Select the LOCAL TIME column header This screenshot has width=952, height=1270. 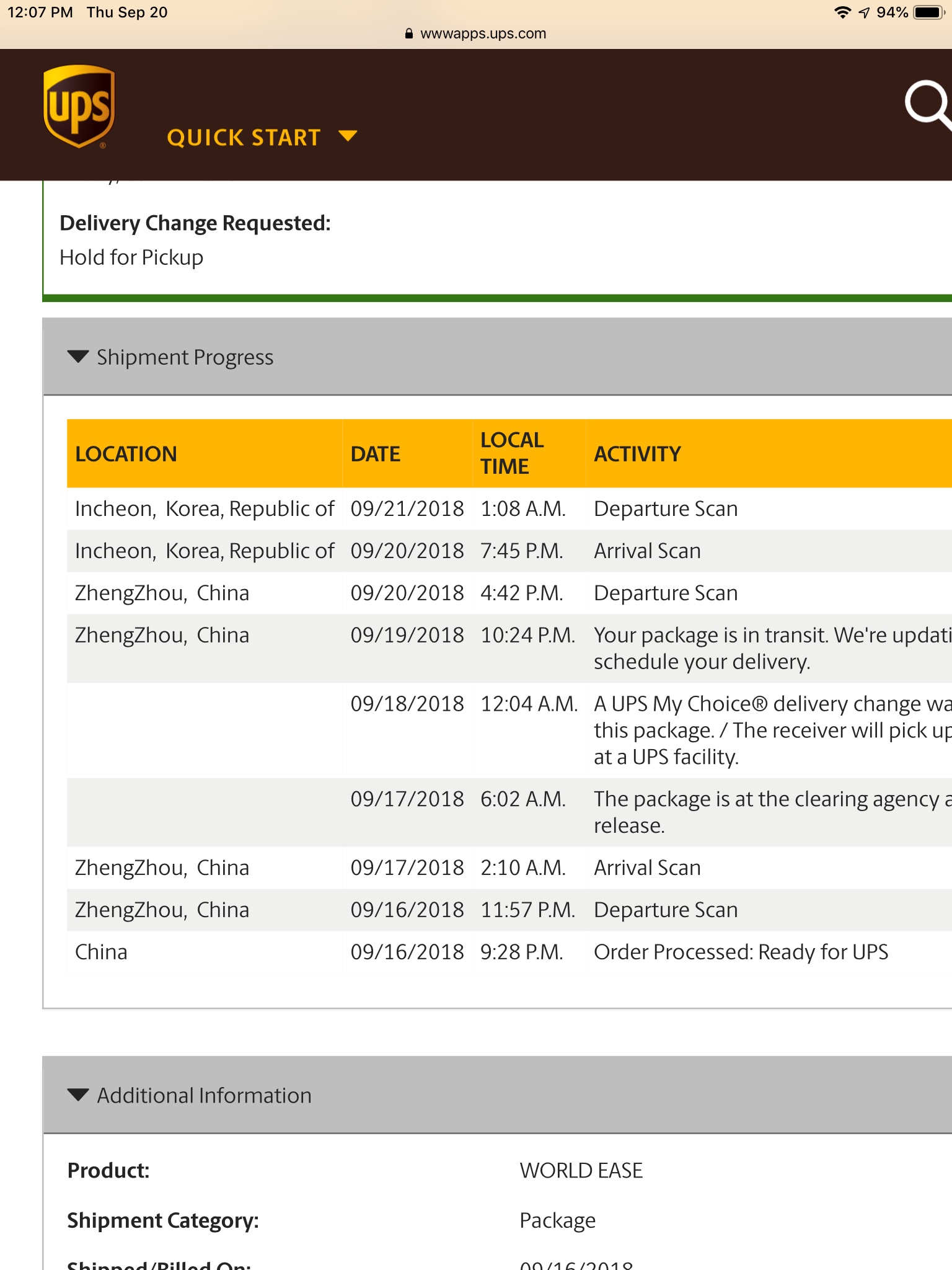(x=512, y=453)
